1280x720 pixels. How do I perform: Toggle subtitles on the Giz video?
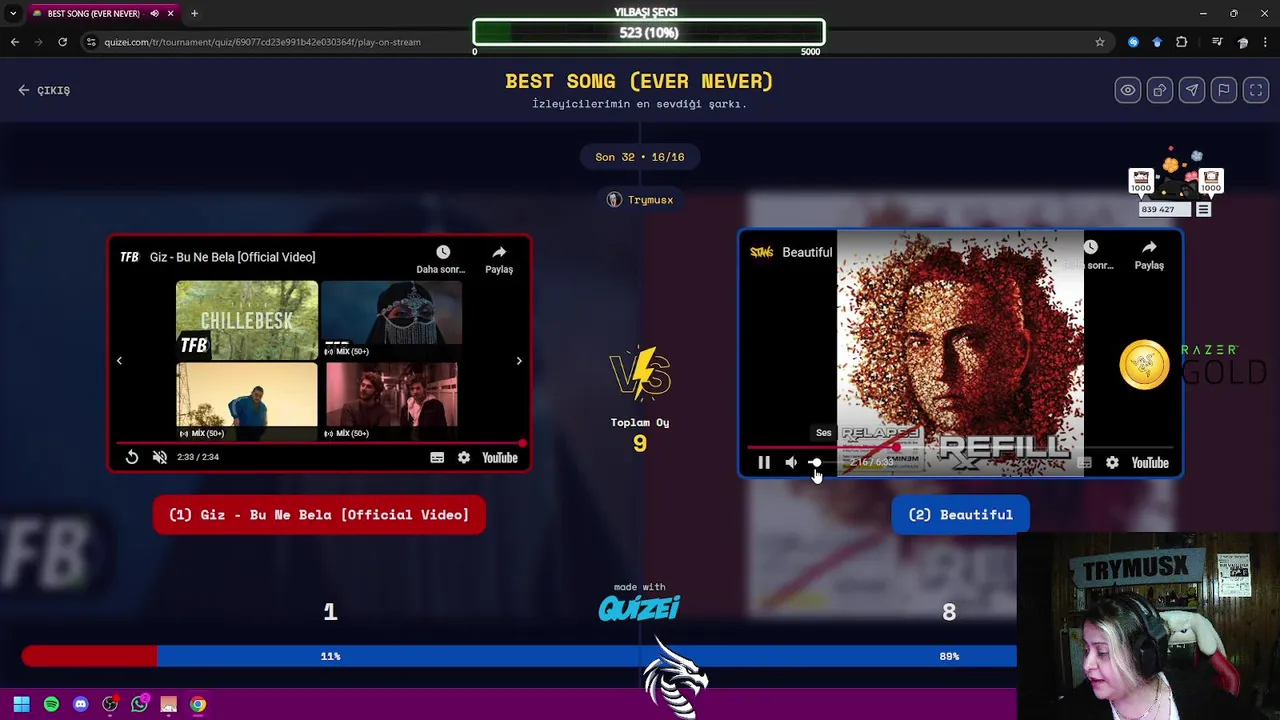(x=437, y=457)
